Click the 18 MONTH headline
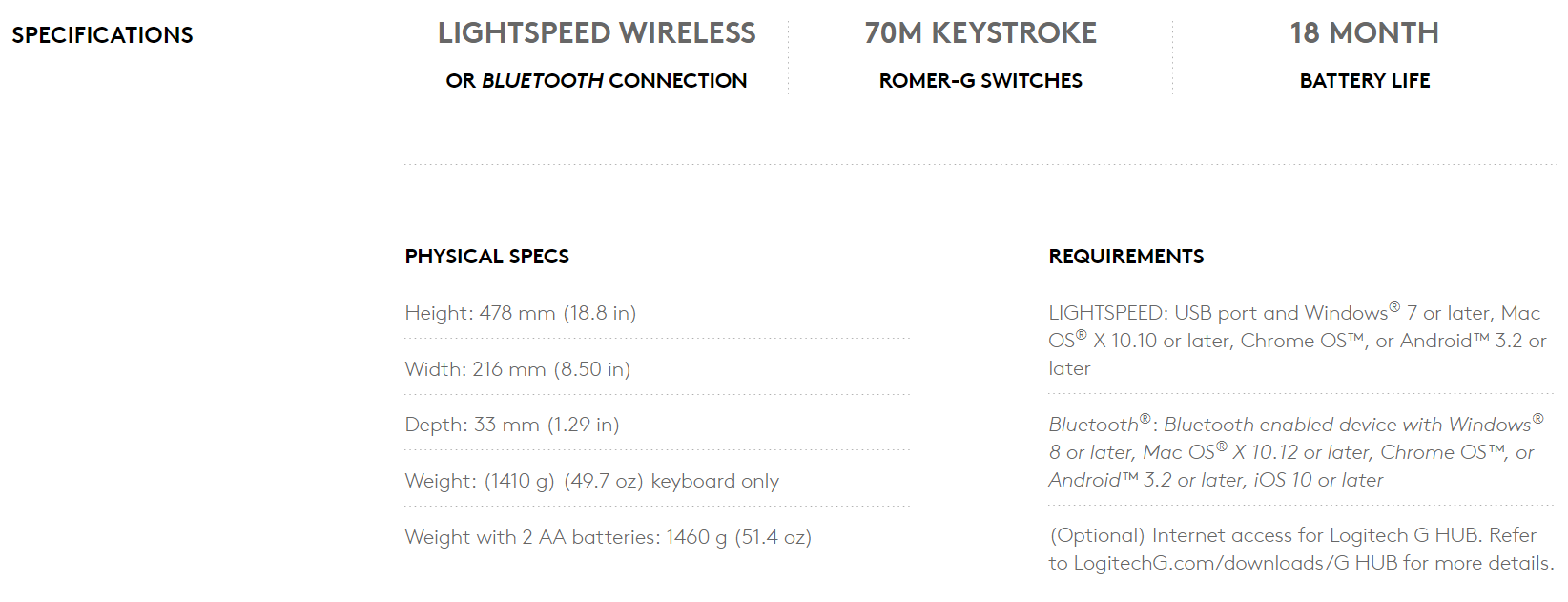This screenshot has width=1568, height=602. click(1364, 33)
